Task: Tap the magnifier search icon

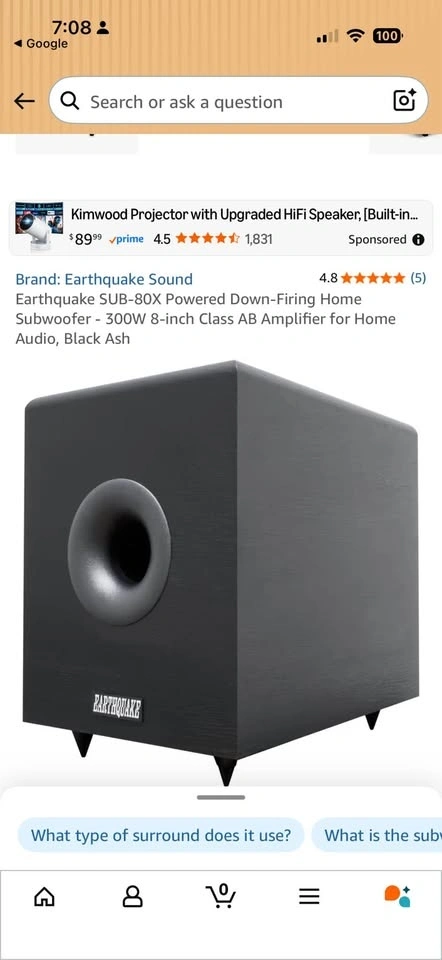Action: click(x=70, y=101)
